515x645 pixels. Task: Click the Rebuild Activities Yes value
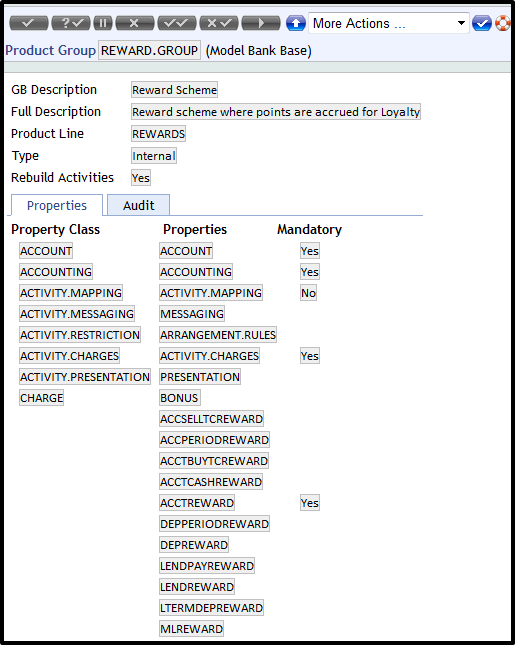[x=141, y=178]
